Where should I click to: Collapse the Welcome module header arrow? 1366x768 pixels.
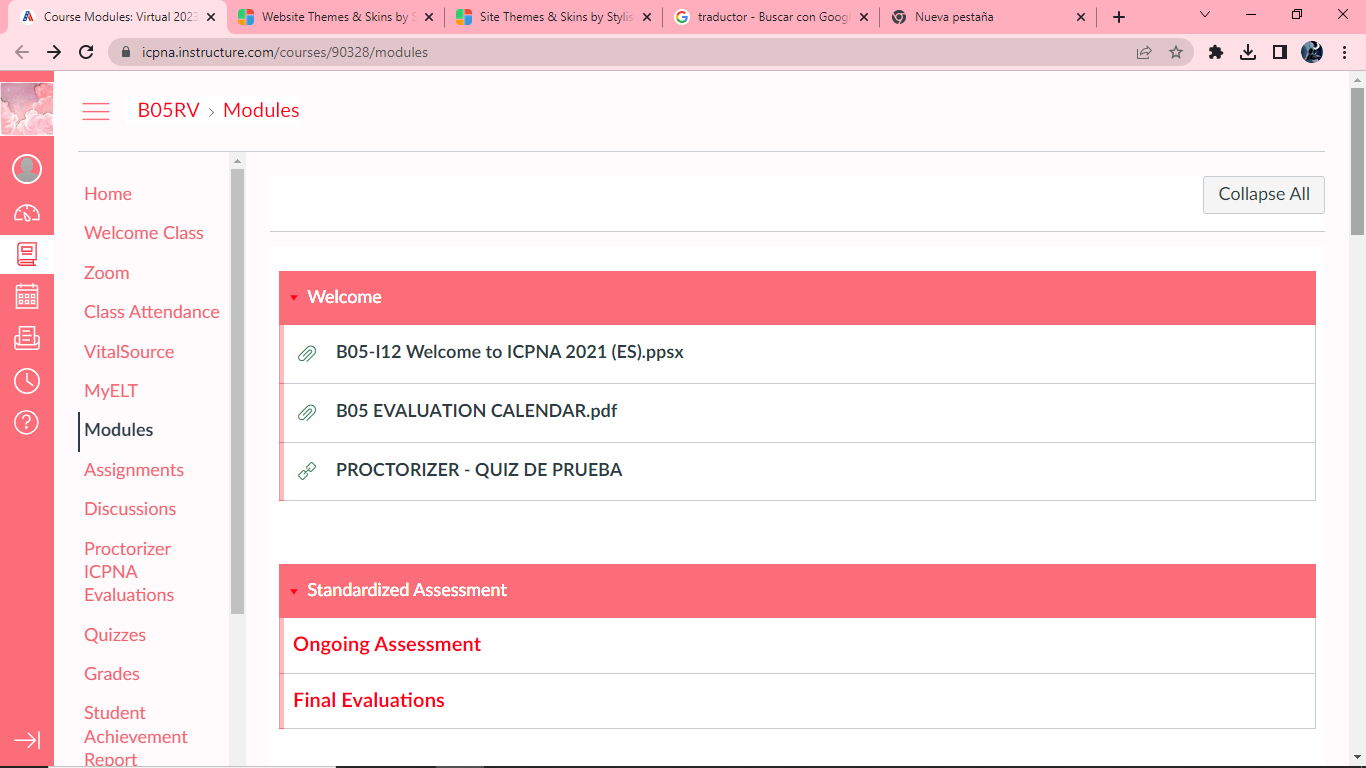click(294, 297)
